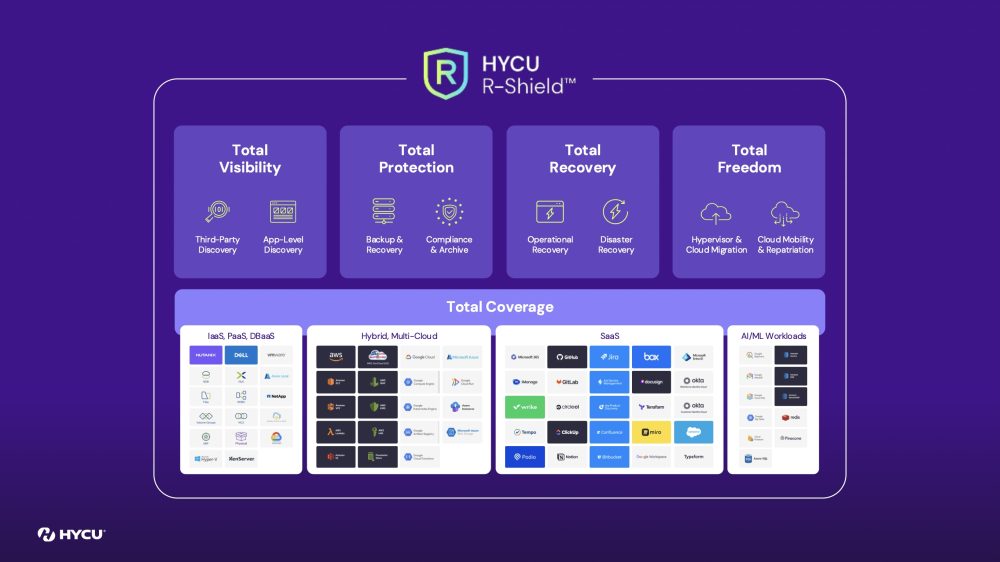Click the yellow Miro tile
This screenshot has height=562, width=1000.
pos(651,432)
